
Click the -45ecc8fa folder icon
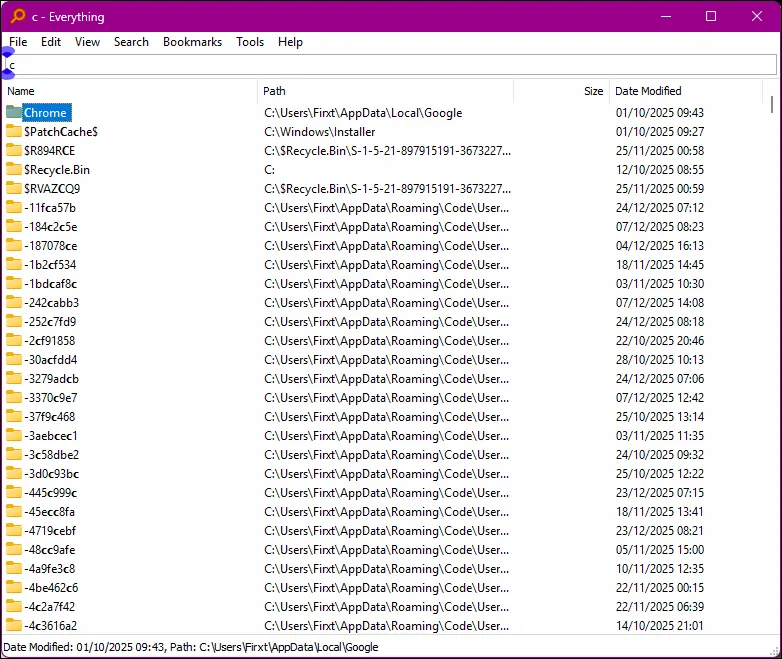[x=14, y=510]
